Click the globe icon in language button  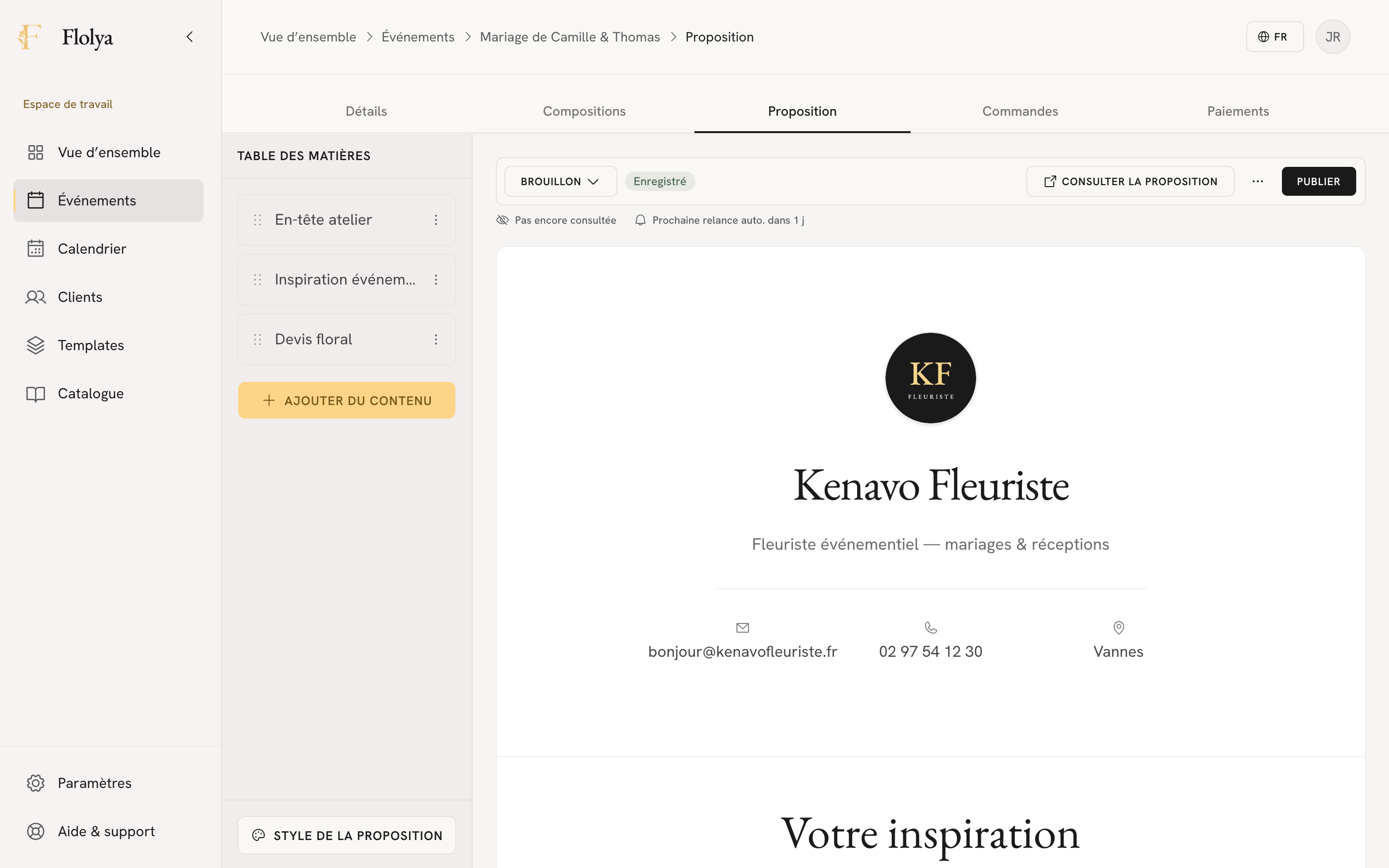coord(1263,37)
